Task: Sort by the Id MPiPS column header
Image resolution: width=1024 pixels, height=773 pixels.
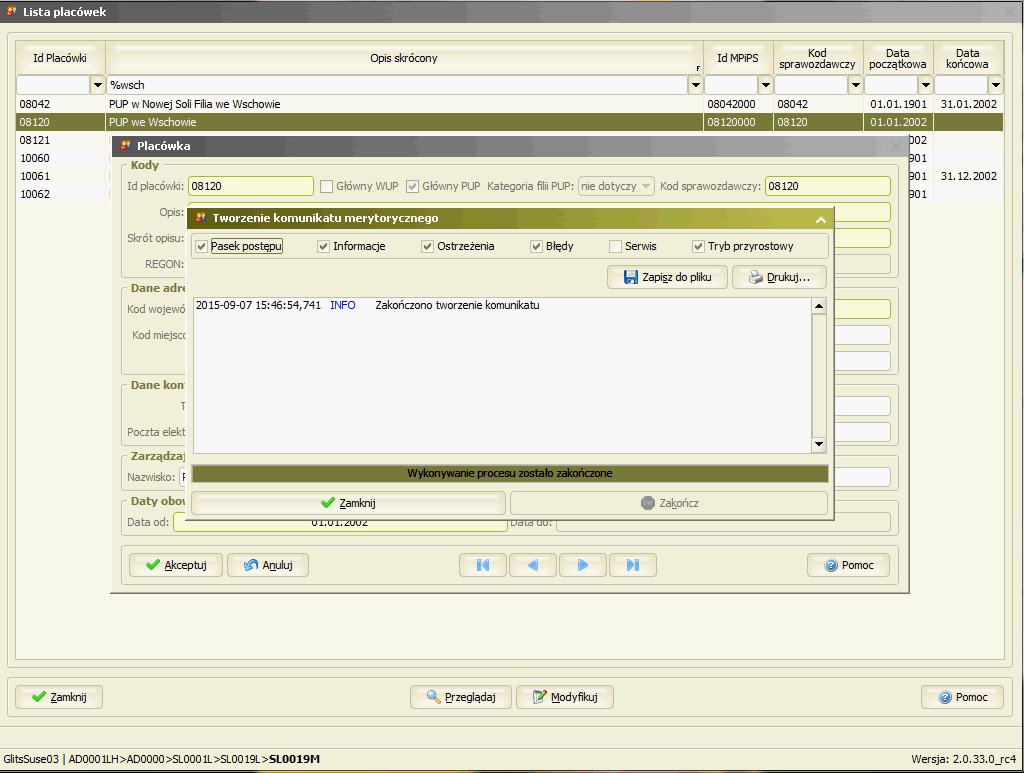Action: point(738,58)
